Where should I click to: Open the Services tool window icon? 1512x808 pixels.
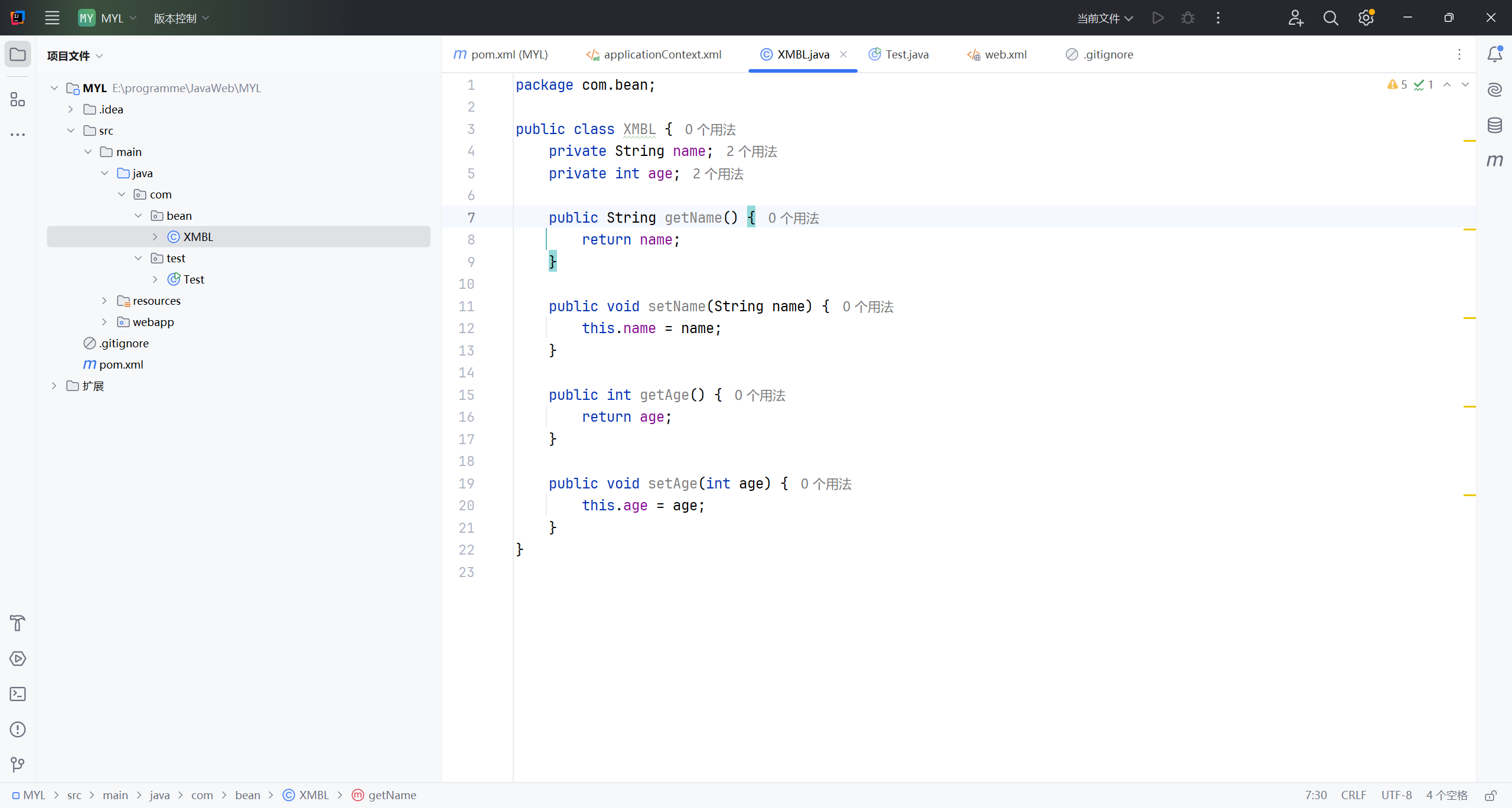(x=18, y=659)
